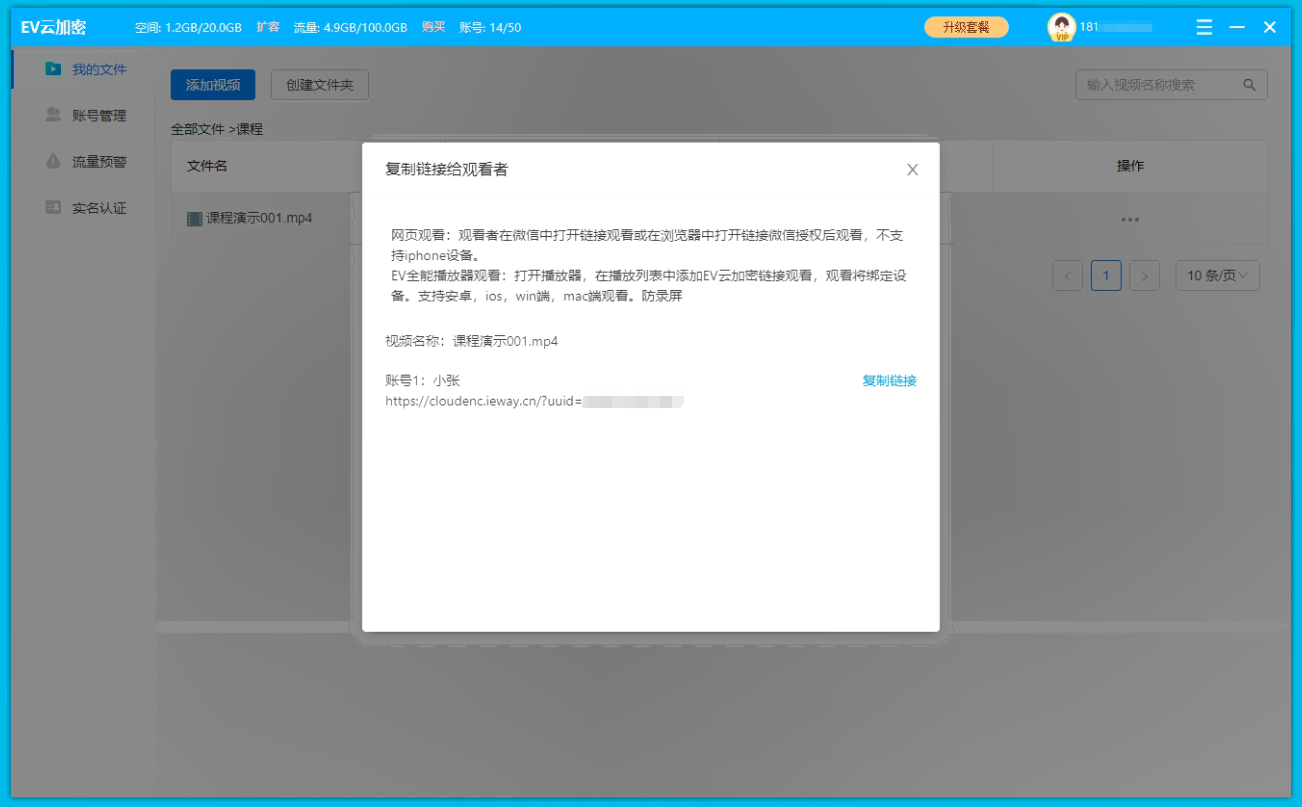Image resolution: width=1302 pixels, height=807 pixels.
Task: Click the 我的文件 folder icon
Action: [53, 69]
